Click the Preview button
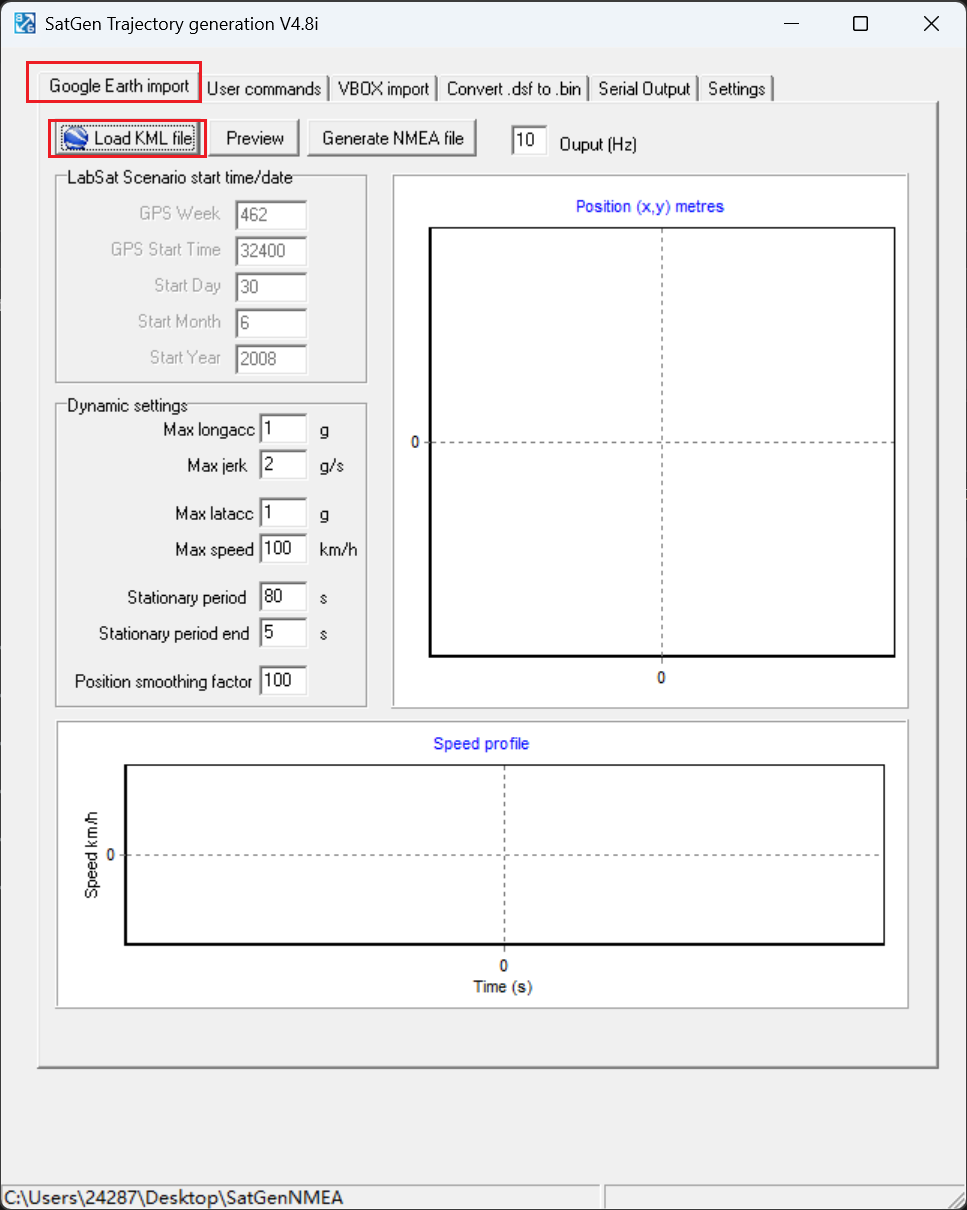 255,138
